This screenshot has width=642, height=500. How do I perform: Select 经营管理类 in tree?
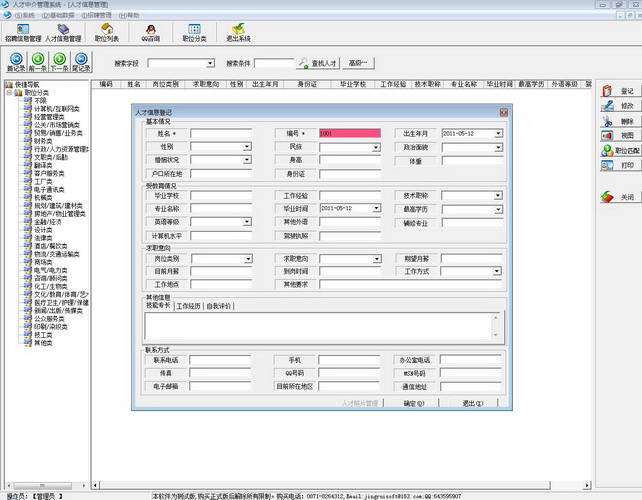point(49,117)
